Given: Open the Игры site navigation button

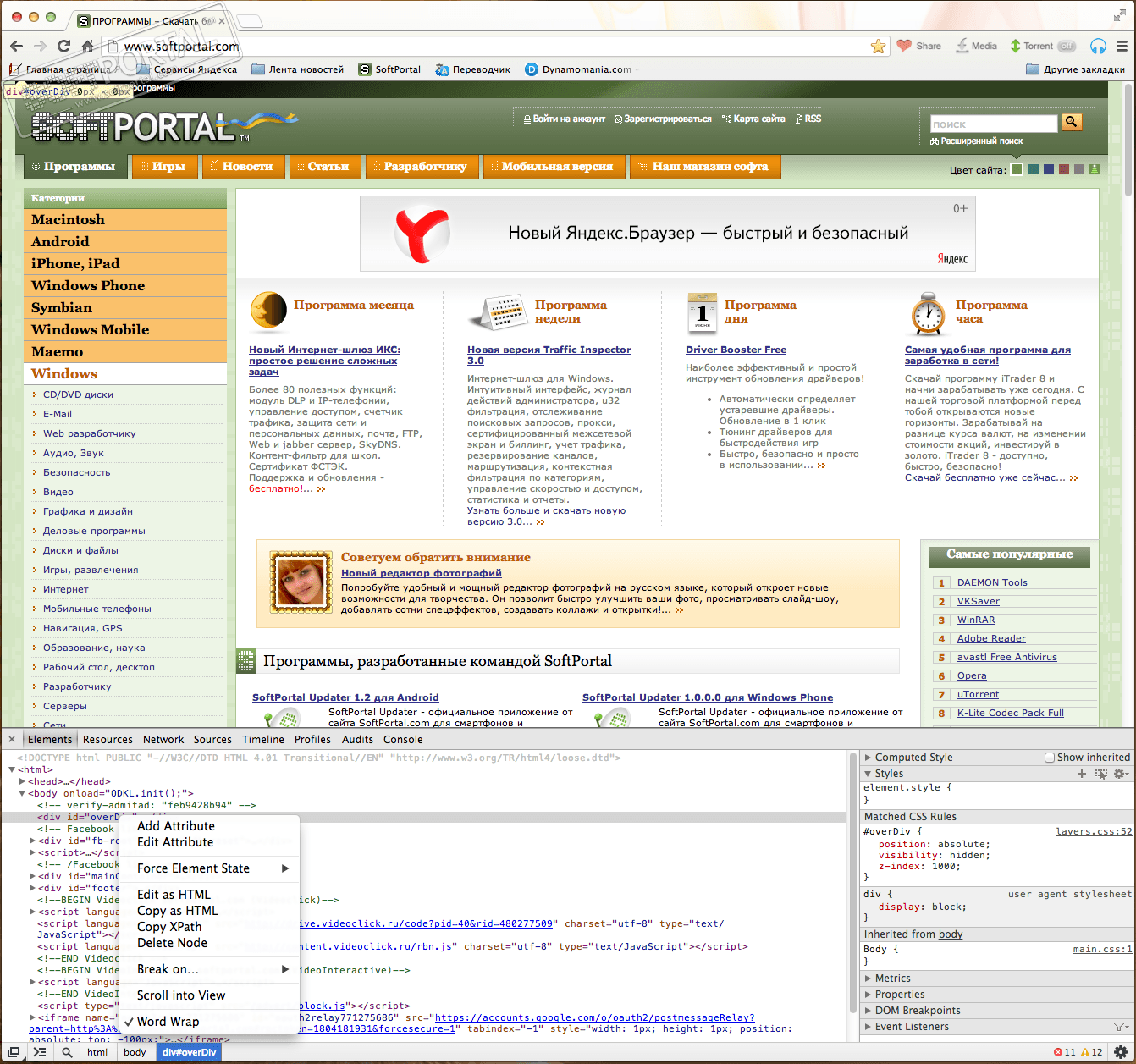Looking at the screenshot, I should (x=164, y=167).
